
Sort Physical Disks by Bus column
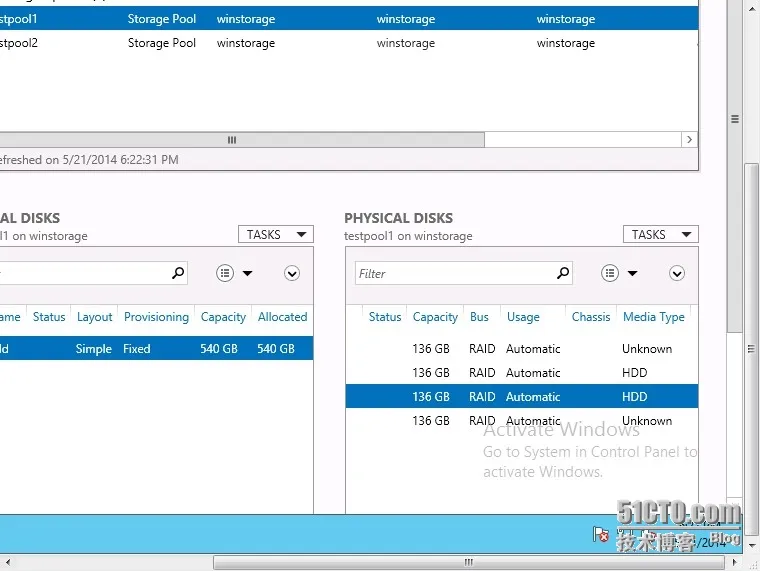pos(479,317)
